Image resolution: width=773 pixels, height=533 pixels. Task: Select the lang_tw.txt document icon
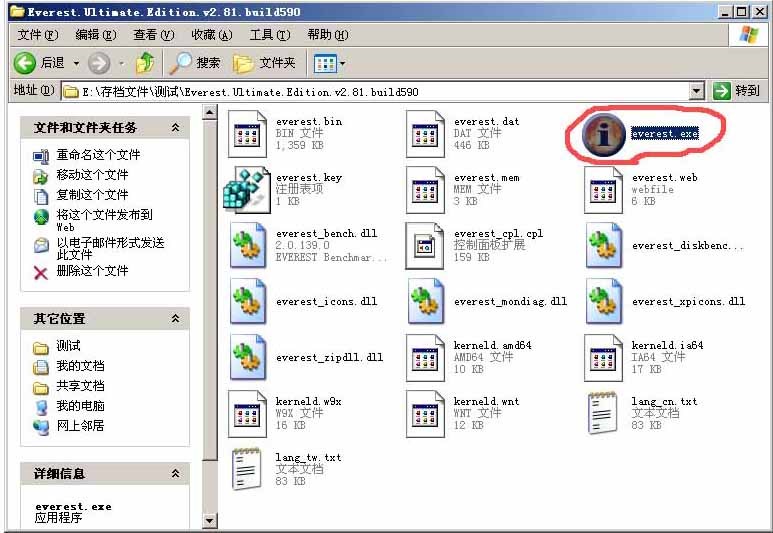pos(246,469)
